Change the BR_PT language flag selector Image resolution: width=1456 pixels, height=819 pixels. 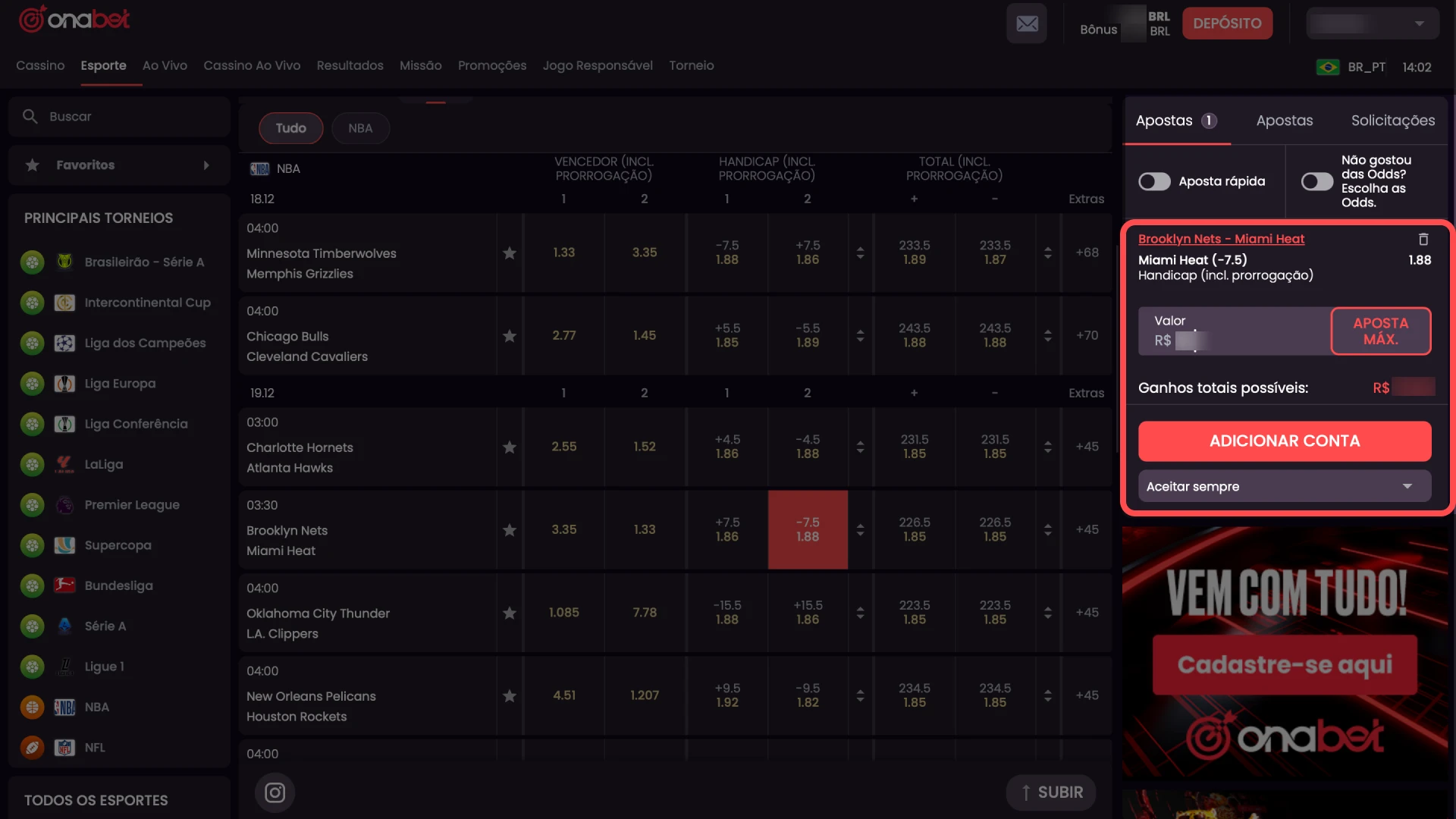point(1328,67)
